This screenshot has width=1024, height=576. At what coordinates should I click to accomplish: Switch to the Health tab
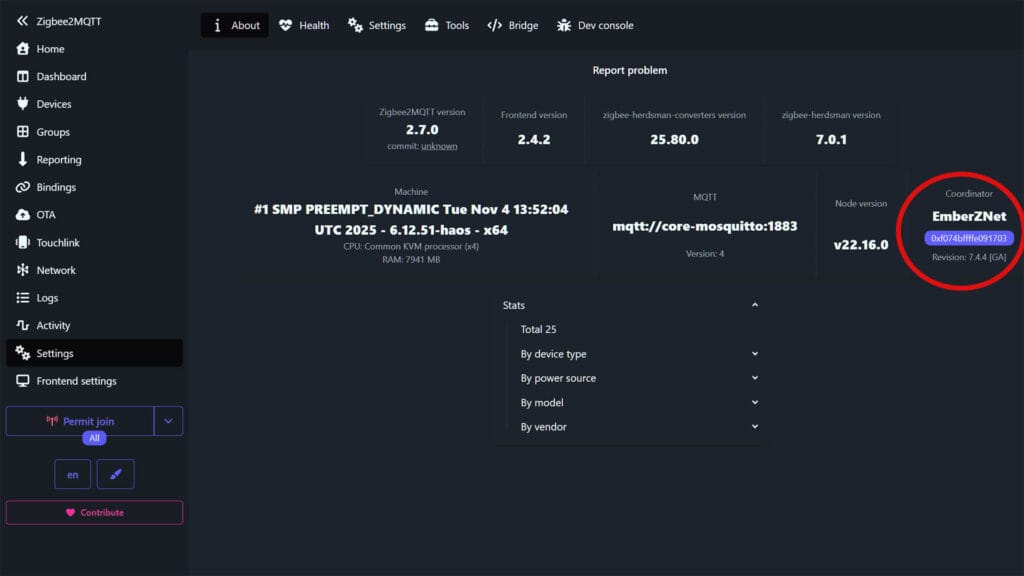[x=304, y=25]
